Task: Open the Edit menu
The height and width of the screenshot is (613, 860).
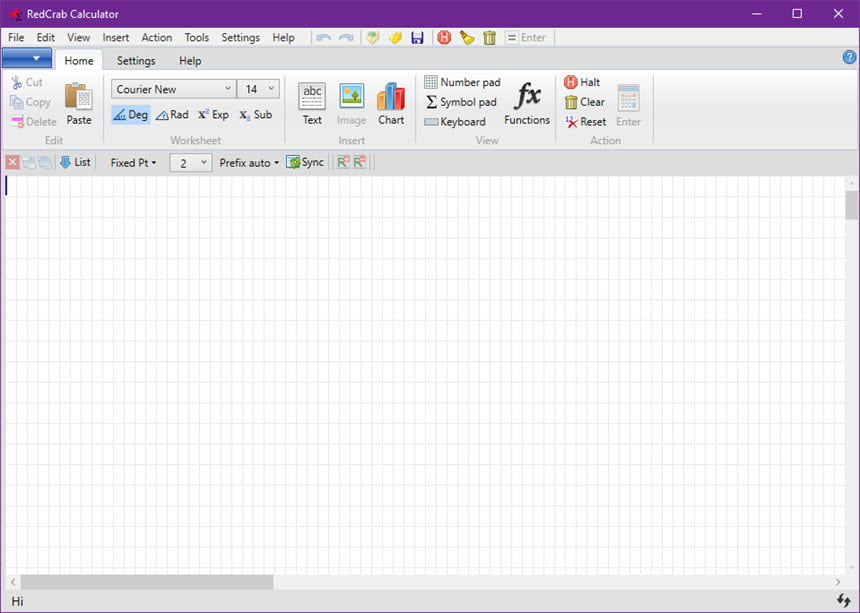Action: tap(46, 38)
